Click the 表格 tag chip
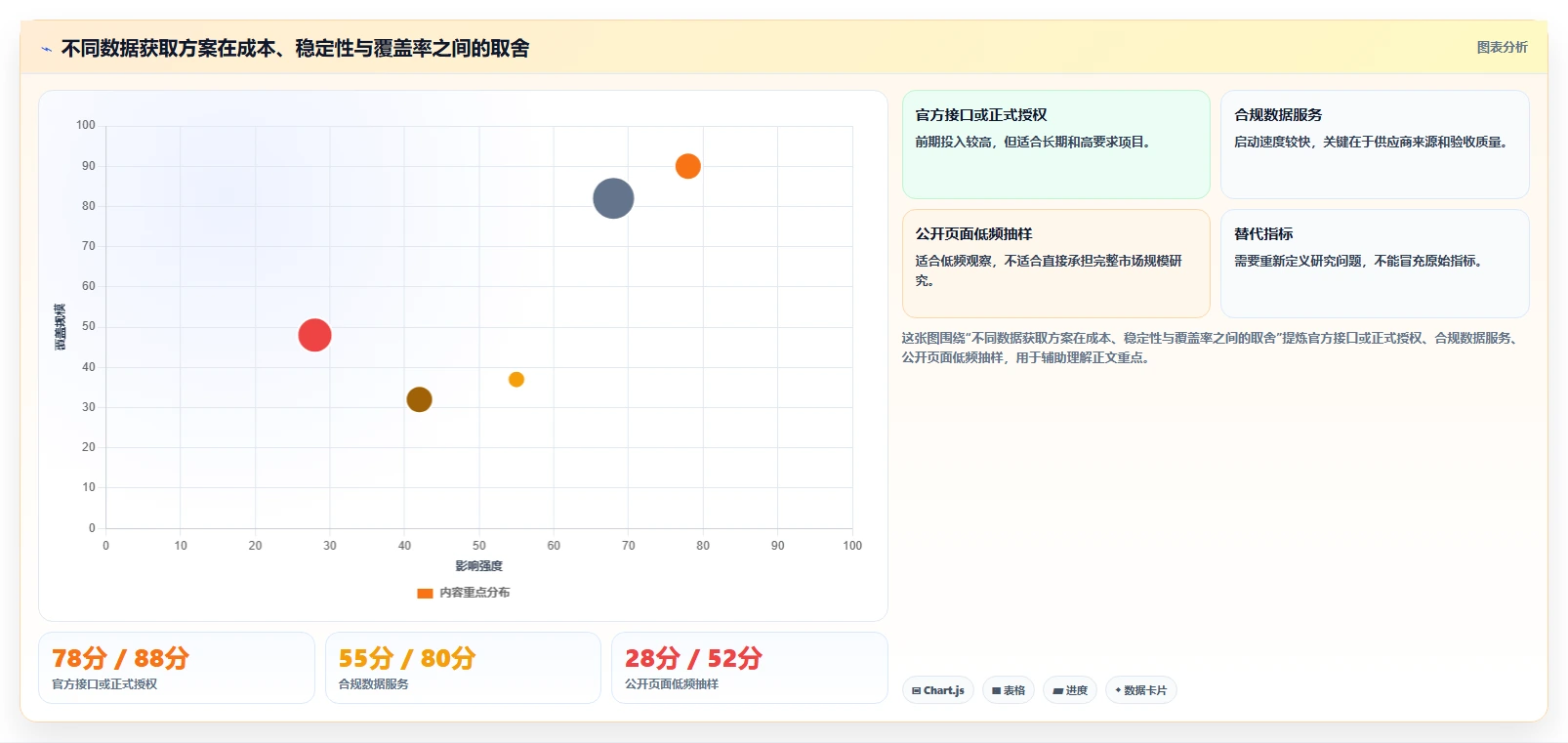Viewport: 1568px width, 743px height. coord(1009,690)
